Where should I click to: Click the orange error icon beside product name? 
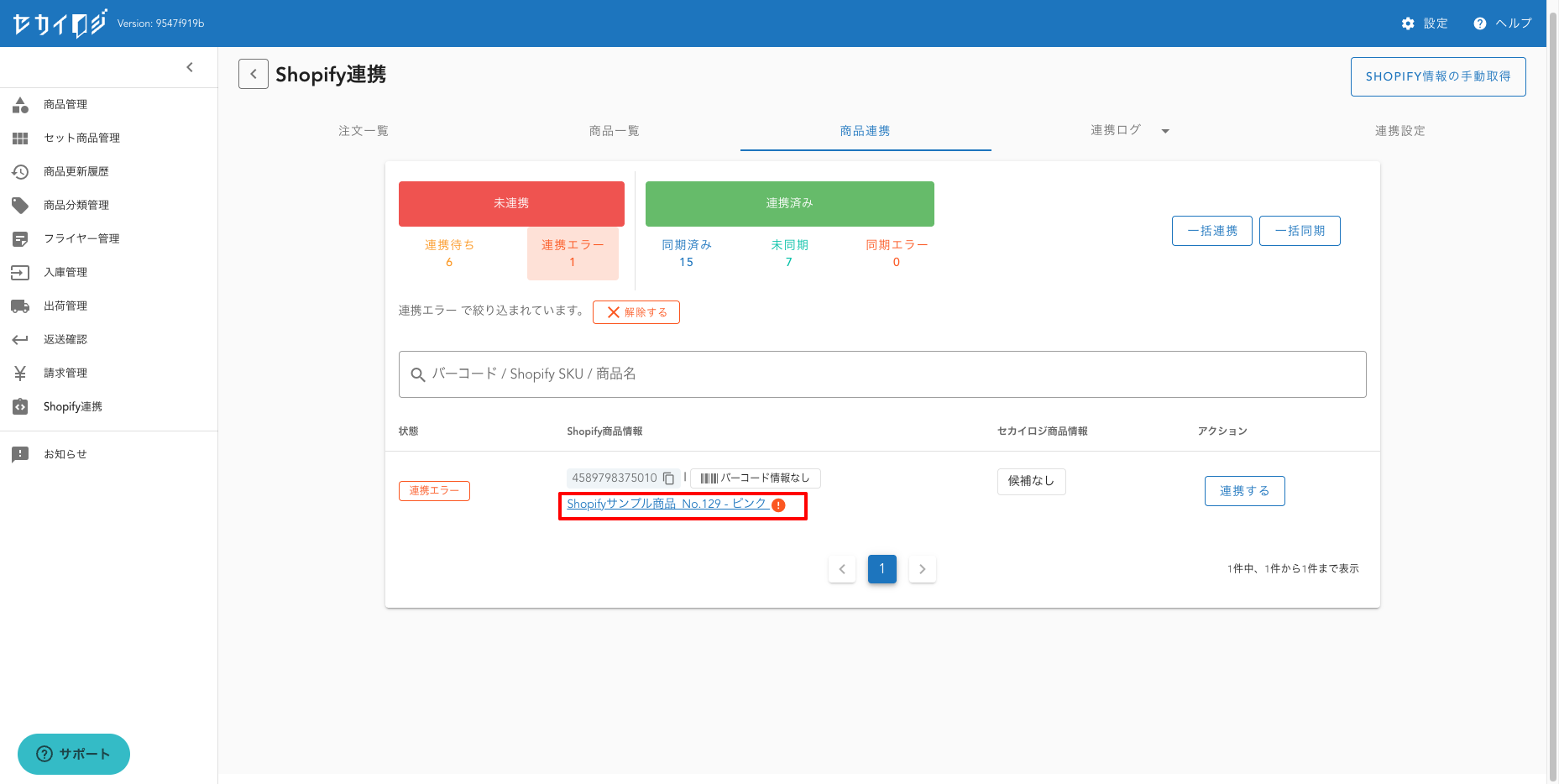point(778,505)
